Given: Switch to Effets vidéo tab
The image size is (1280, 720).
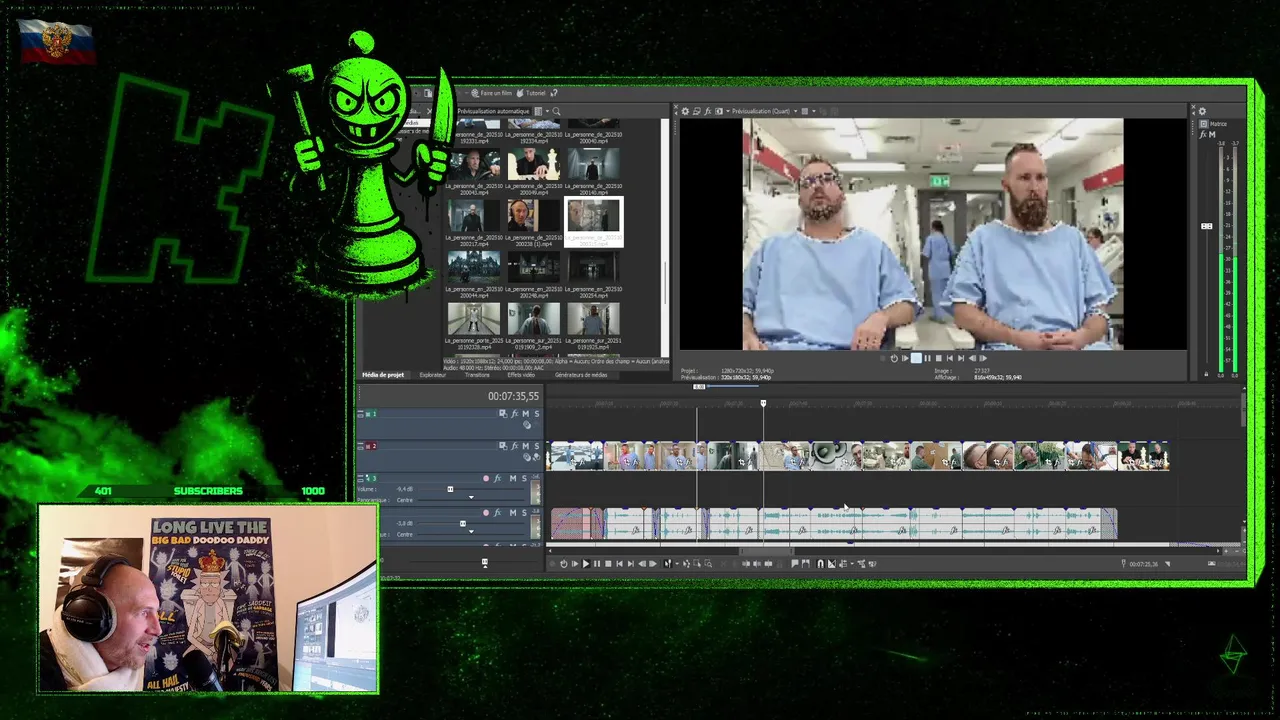Looking at the screenshot, I should [x=521, y=375].
